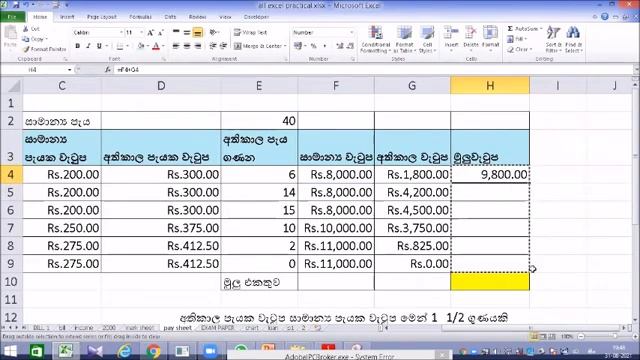Set top vertical alignment
Screen dimensions: 640x360
176,32
